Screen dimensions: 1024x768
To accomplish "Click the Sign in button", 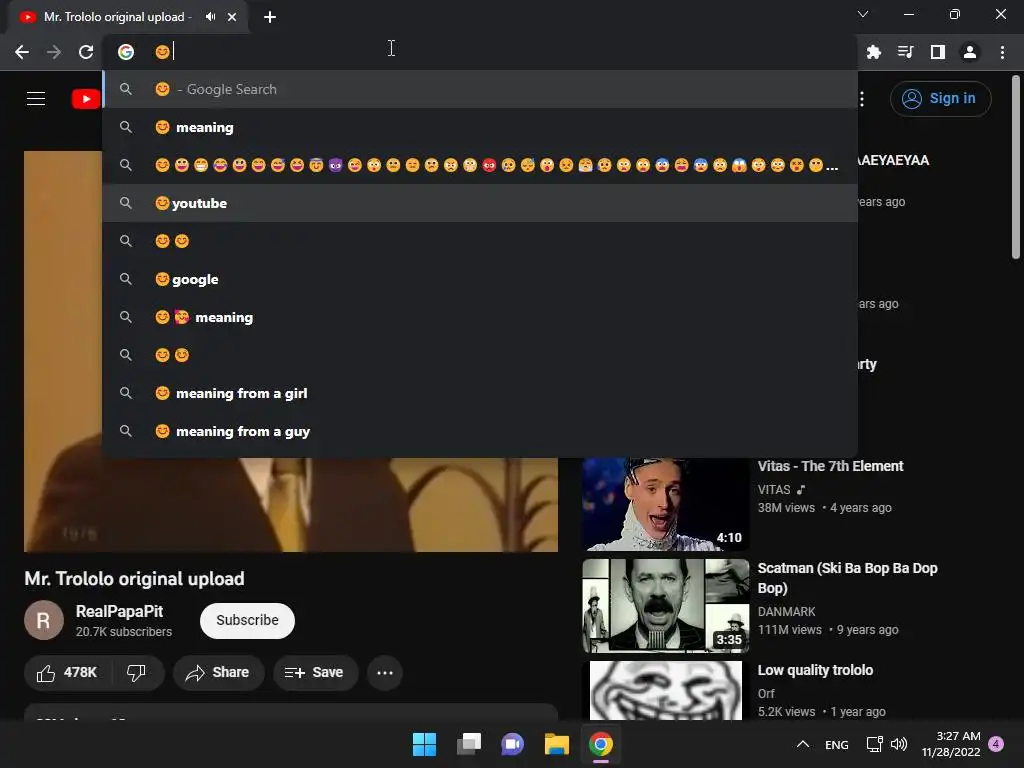I will point(940,99).
